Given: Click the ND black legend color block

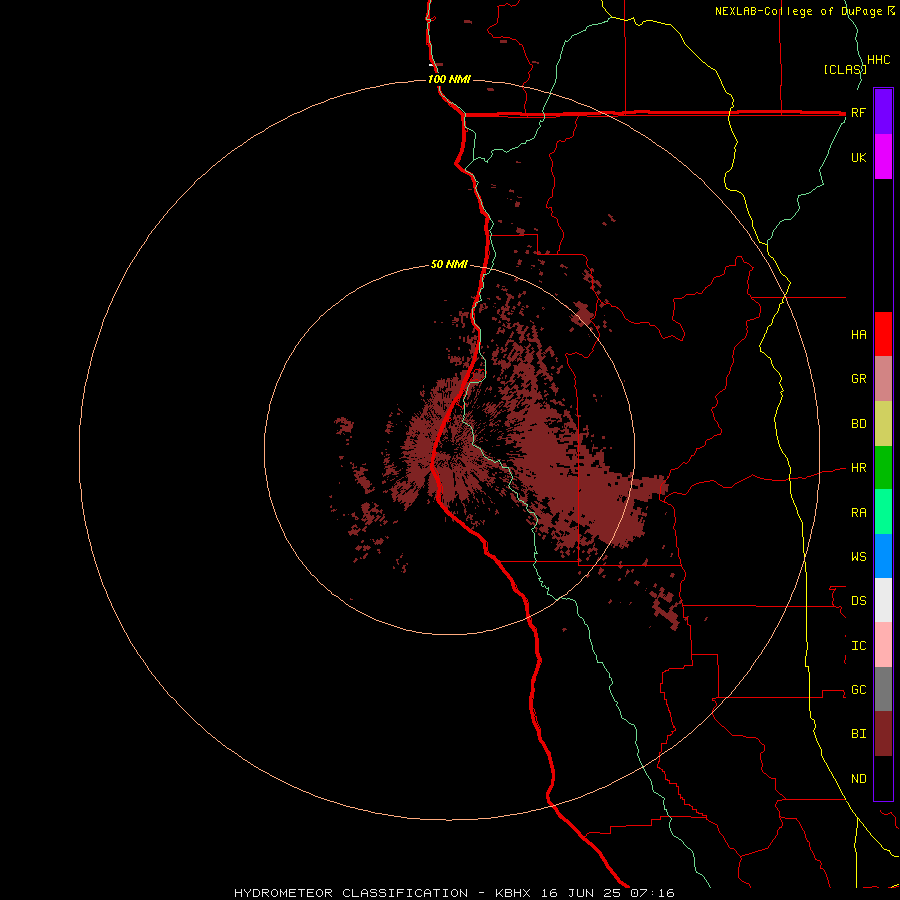Looking at the screenshot, I should [883, 778].
